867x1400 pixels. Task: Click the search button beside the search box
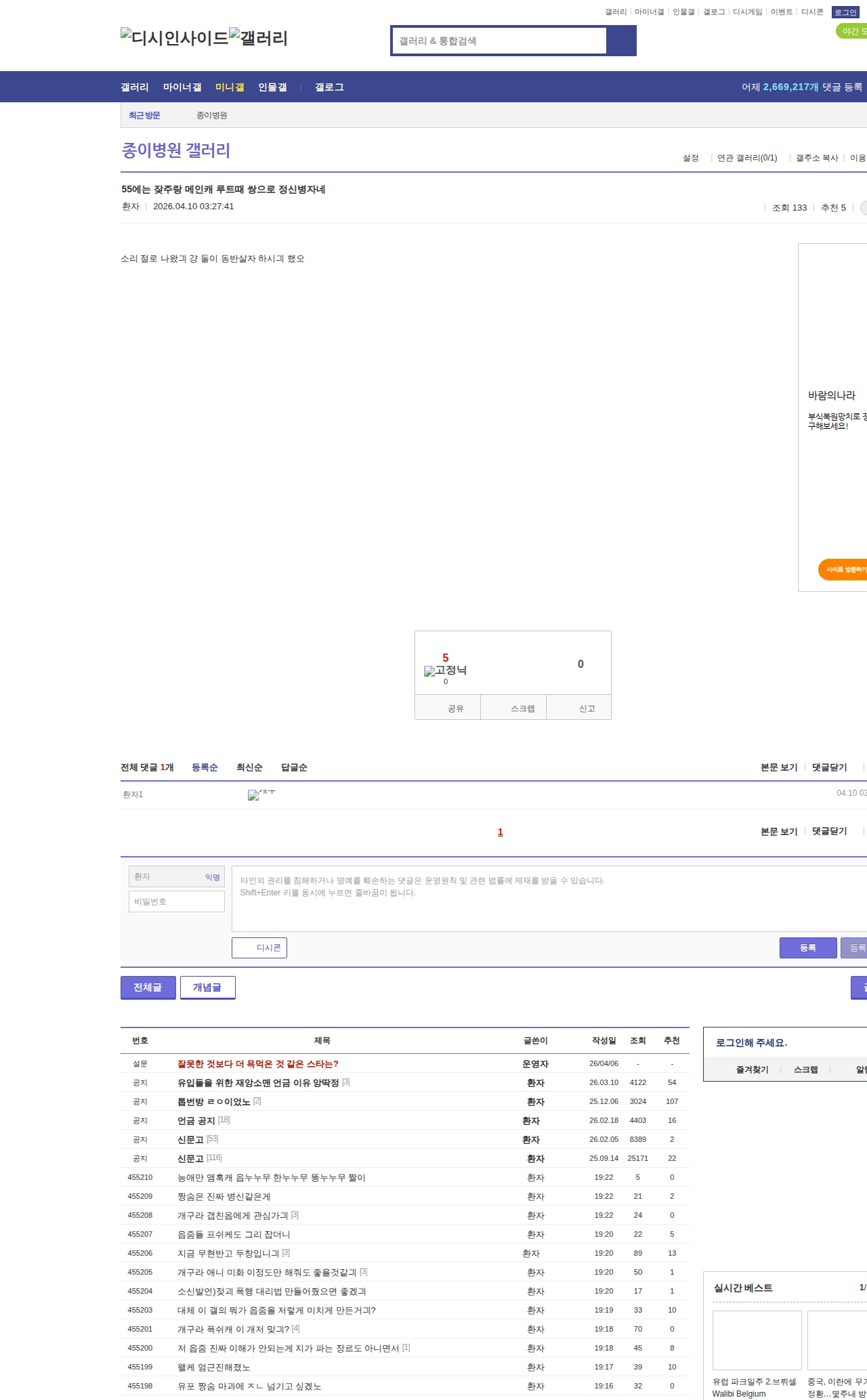[621, 41]
